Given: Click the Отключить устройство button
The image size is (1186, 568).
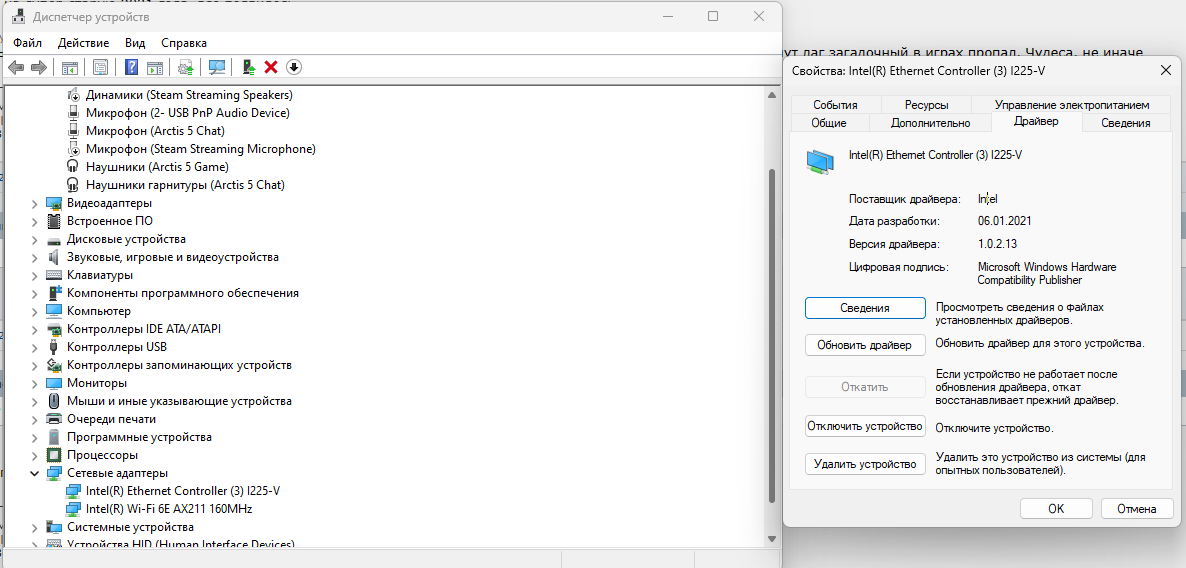Looking at the screenshot, I should [865, 425].
